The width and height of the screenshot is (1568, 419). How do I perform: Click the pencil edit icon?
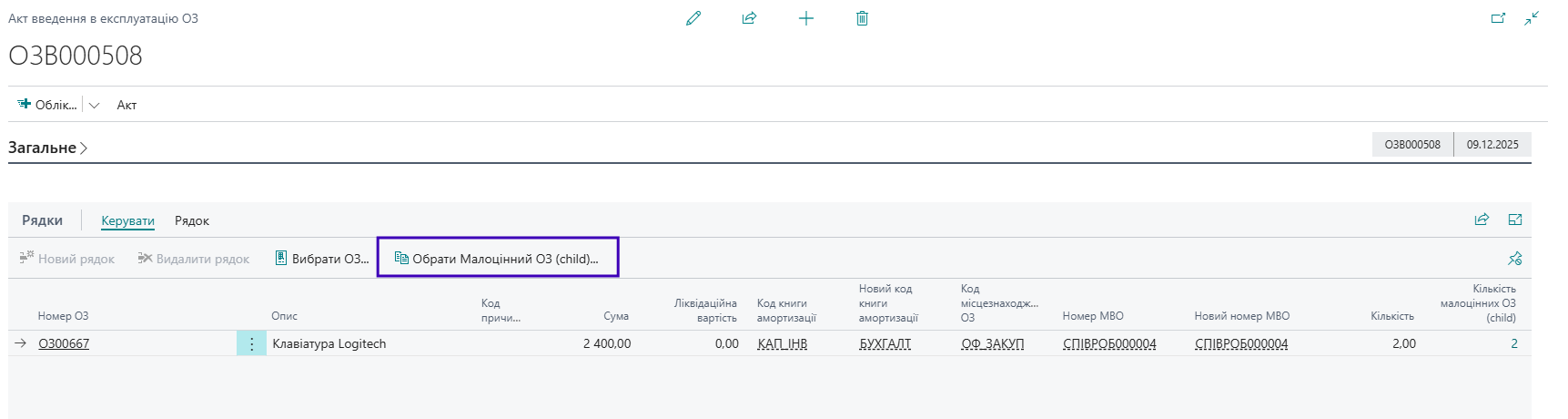[x=693, y=18]
